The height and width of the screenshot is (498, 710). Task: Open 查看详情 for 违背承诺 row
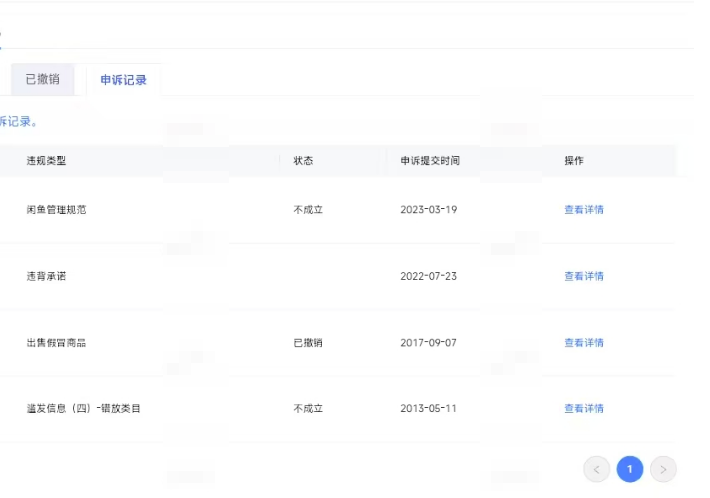click(584, 276)
